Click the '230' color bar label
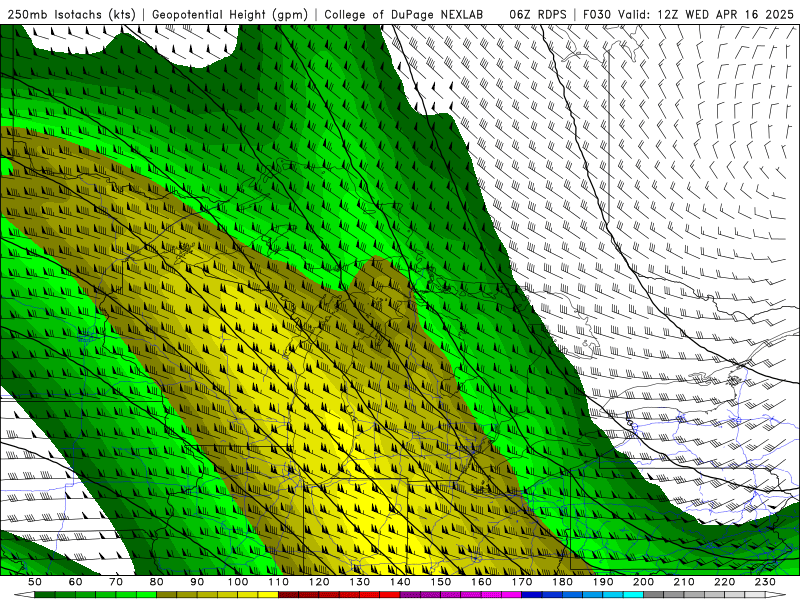The image size is (800, 600). click(x=765, y=582)
